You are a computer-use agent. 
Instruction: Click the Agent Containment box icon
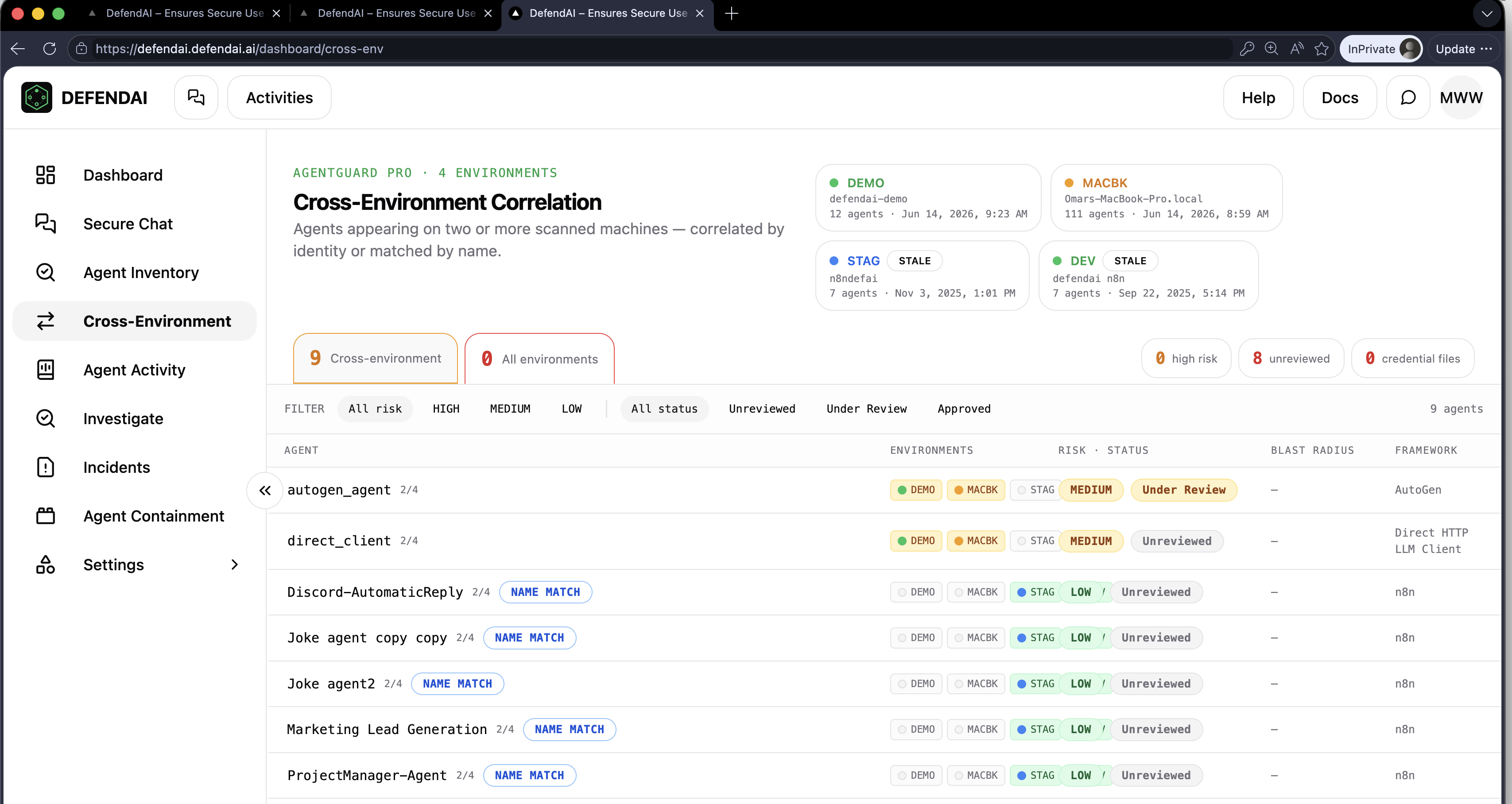(45, 516)
